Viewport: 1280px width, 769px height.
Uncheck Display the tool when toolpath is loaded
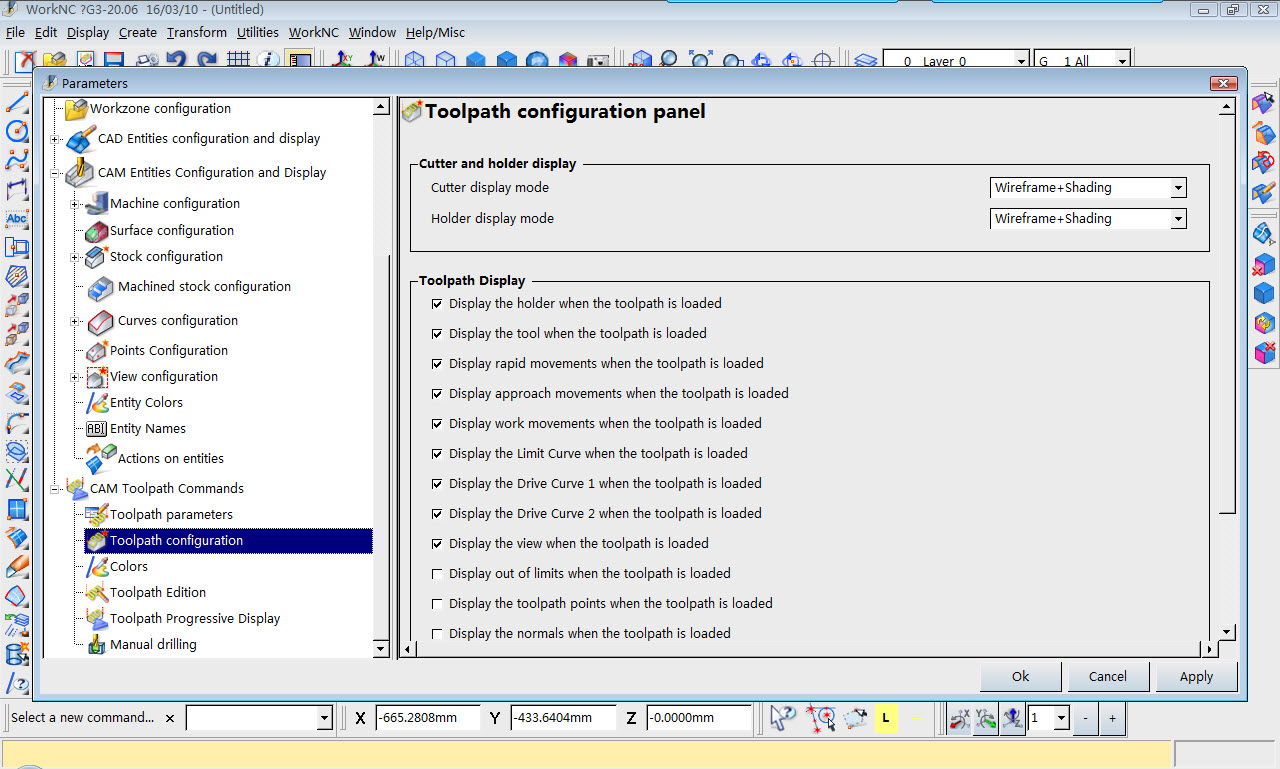437,333
